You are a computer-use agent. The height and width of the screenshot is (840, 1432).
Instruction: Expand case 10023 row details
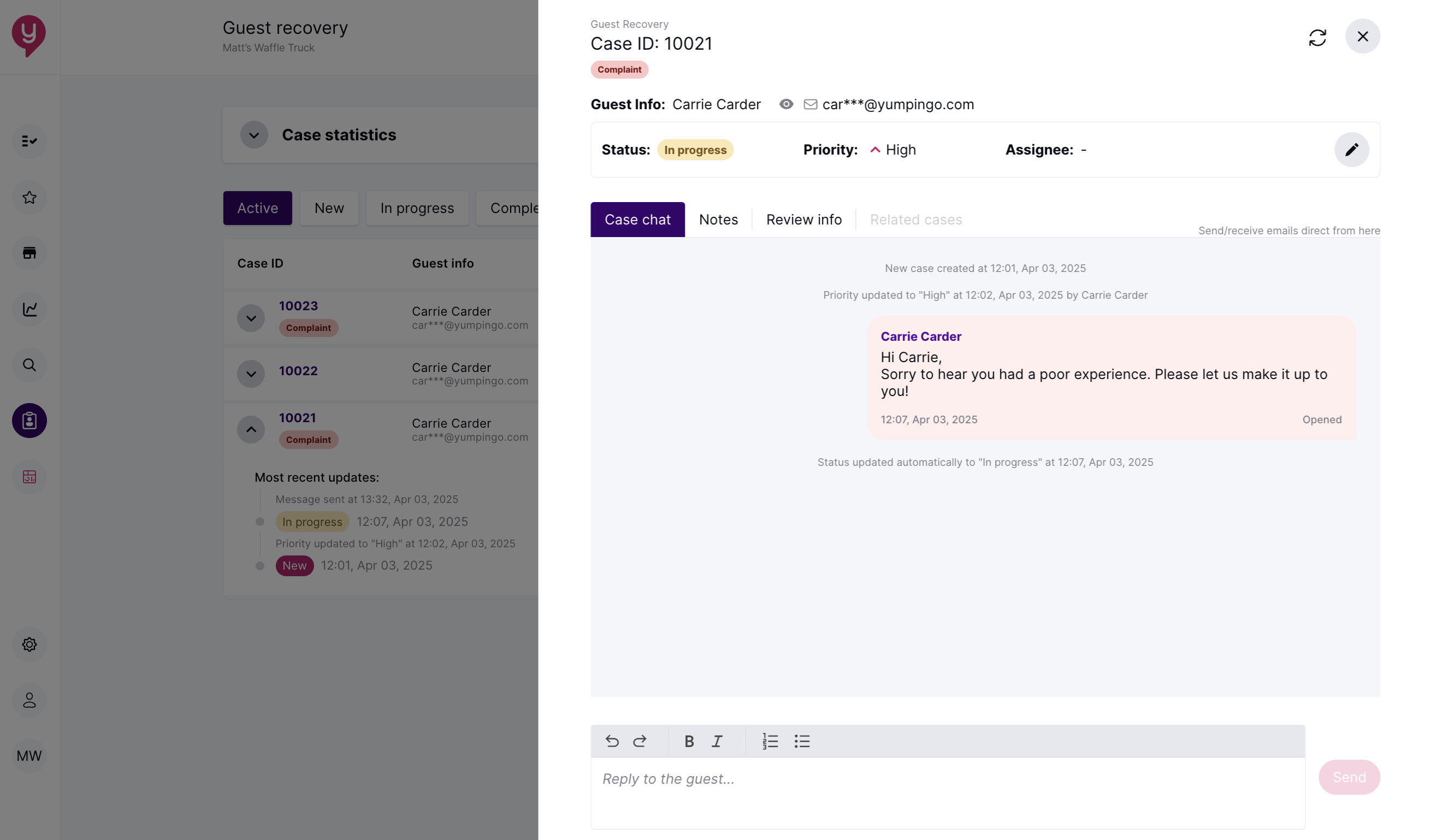pyautogui.click(x=251, y=317)
